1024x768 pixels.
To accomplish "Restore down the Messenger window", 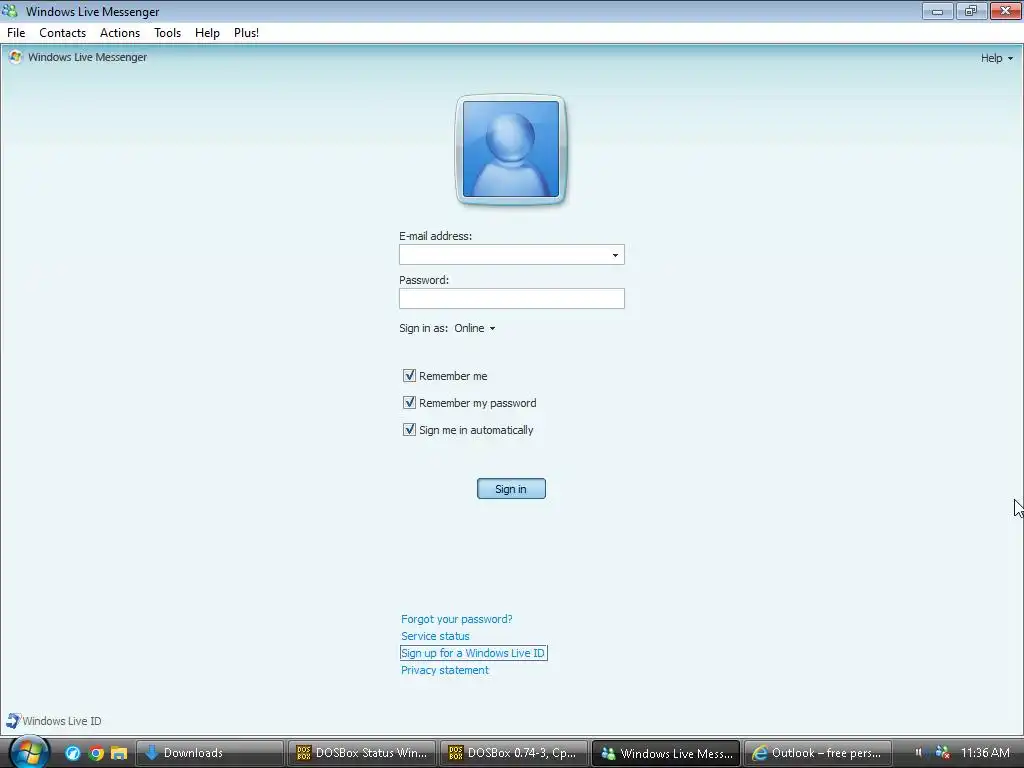I will coord(971,10).
